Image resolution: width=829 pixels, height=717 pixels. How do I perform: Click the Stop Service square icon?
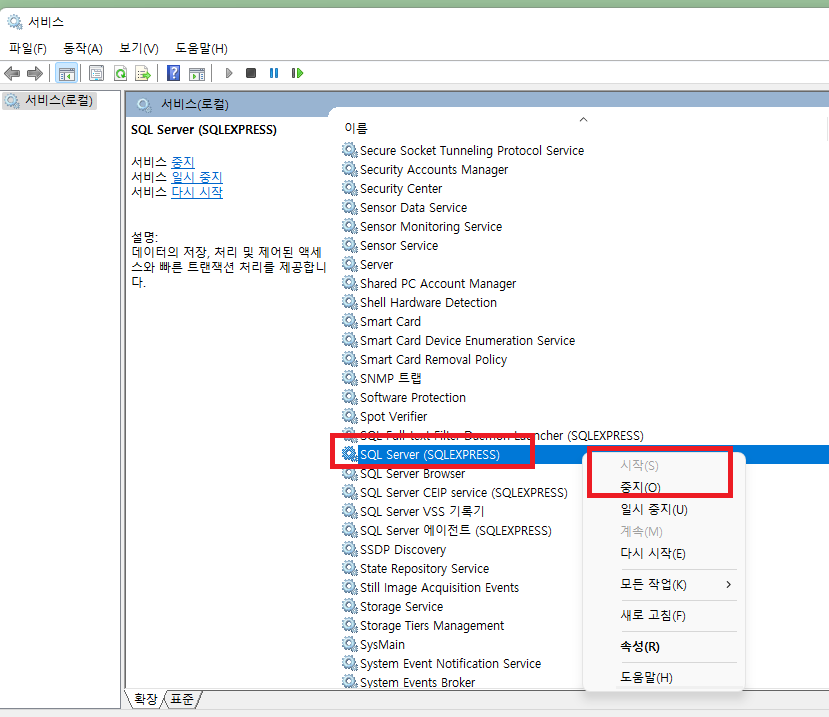251,73
